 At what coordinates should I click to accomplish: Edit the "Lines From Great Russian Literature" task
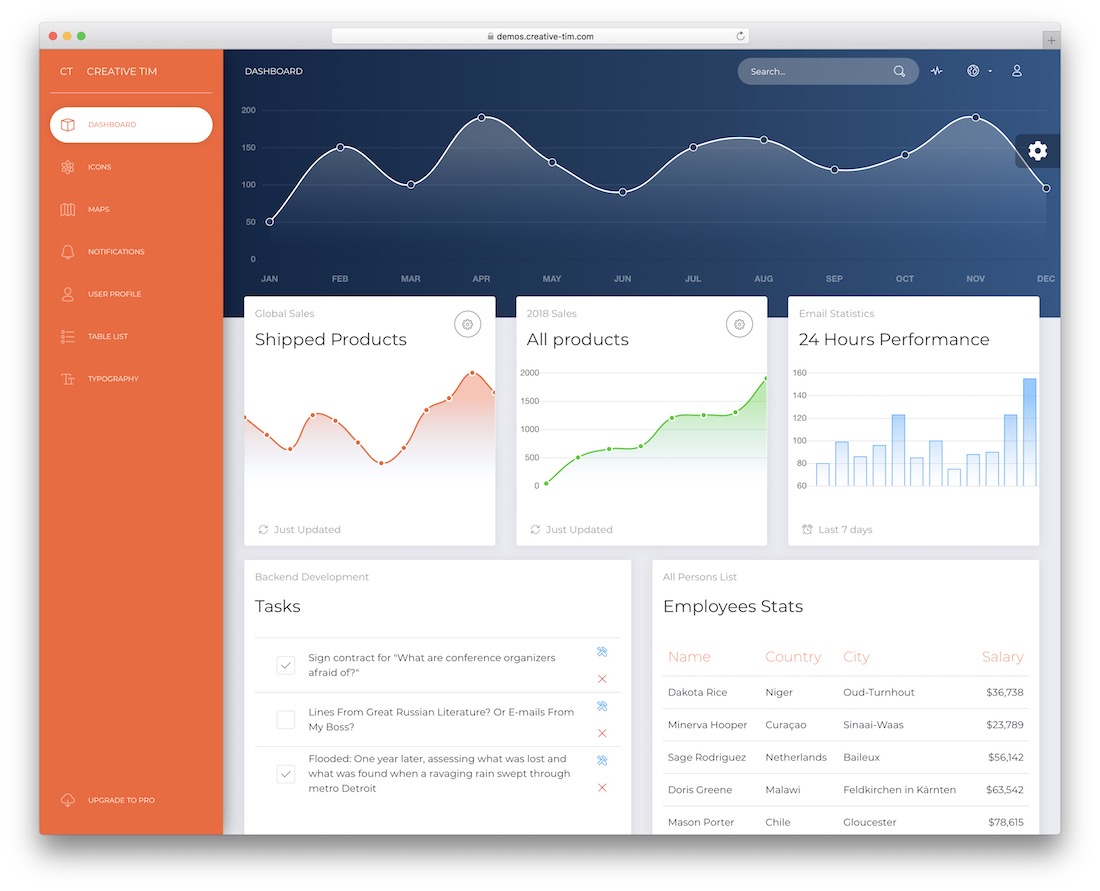602,706
